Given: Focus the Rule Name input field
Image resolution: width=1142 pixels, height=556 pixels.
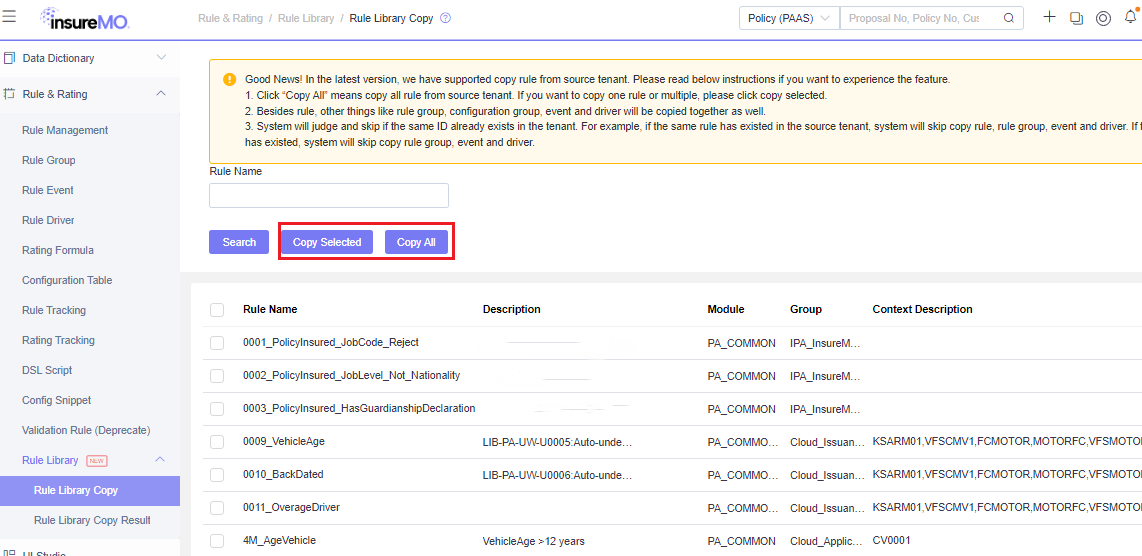Looking at the screenshot, I should point(328,195).
